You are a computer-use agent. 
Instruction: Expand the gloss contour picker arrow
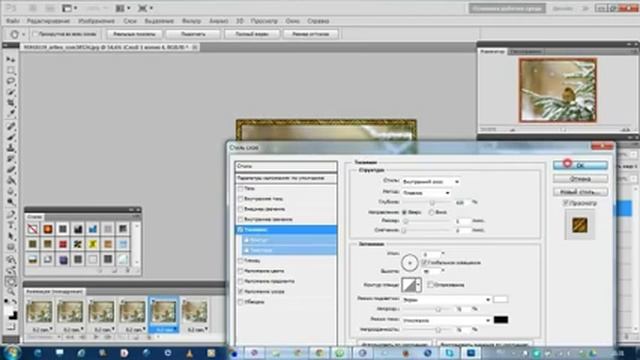[x=419, y=285]
